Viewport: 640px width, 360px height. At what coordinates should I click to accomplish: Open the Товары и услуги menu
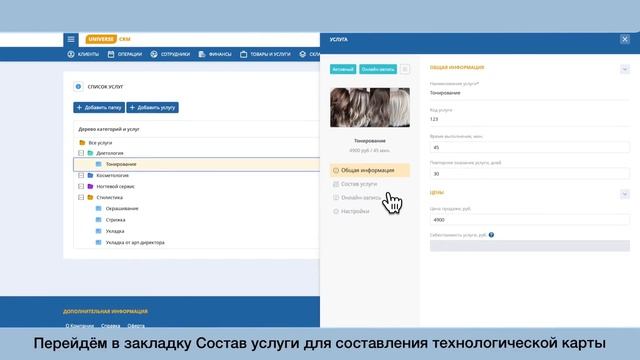click(265, 54)
